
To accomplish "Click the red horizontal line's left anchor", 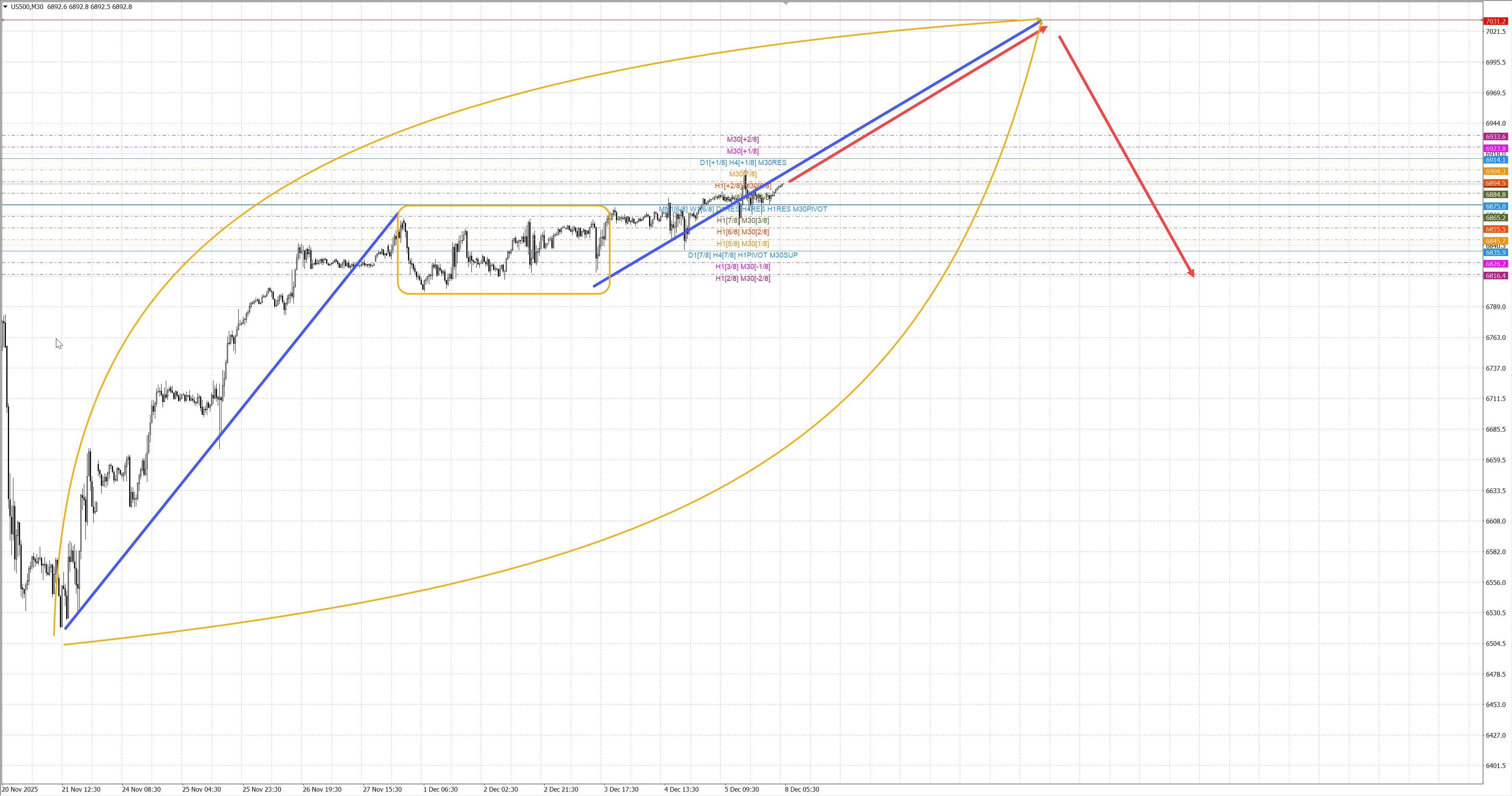I will 3,20.
